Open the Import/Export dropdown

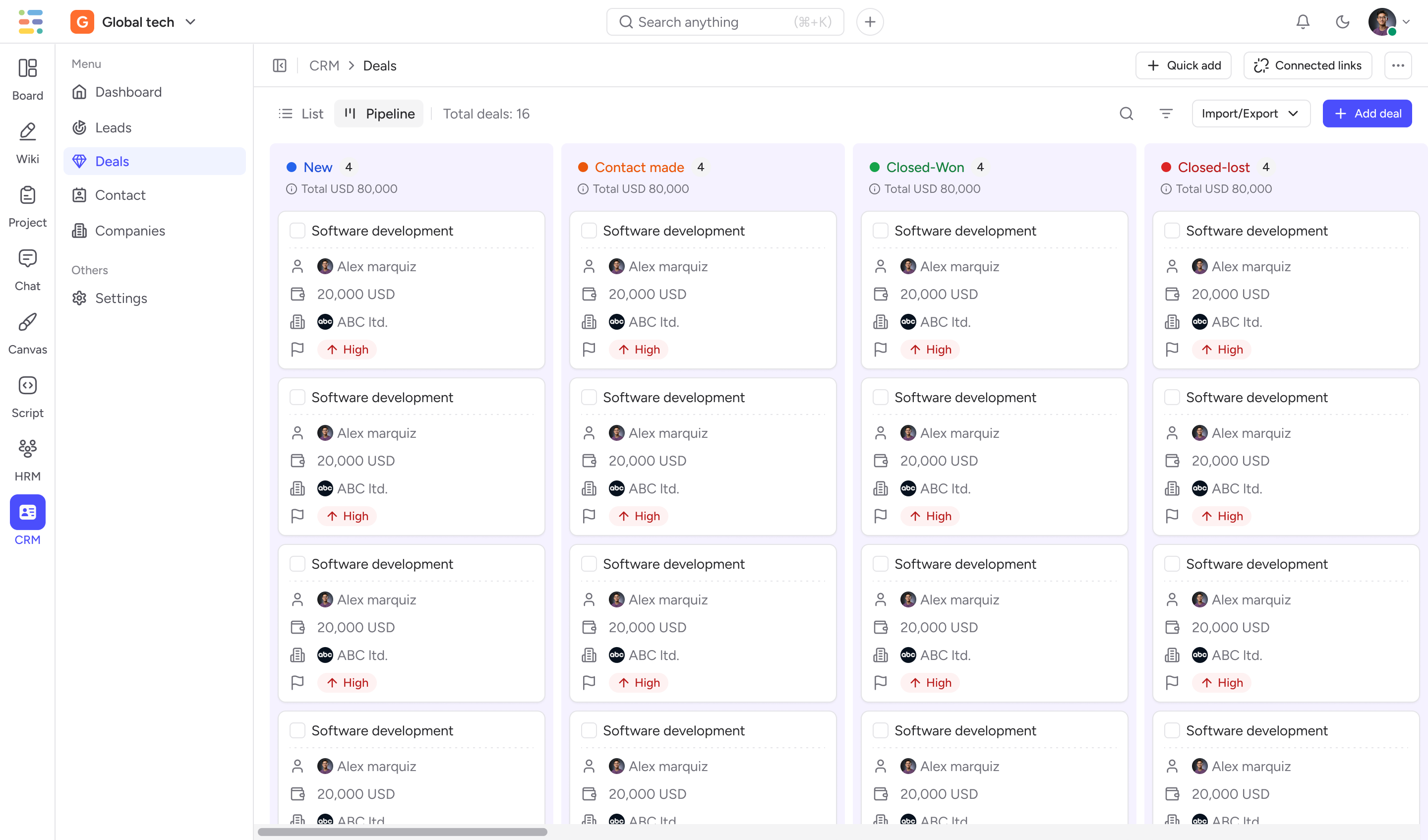[1250, 114]
